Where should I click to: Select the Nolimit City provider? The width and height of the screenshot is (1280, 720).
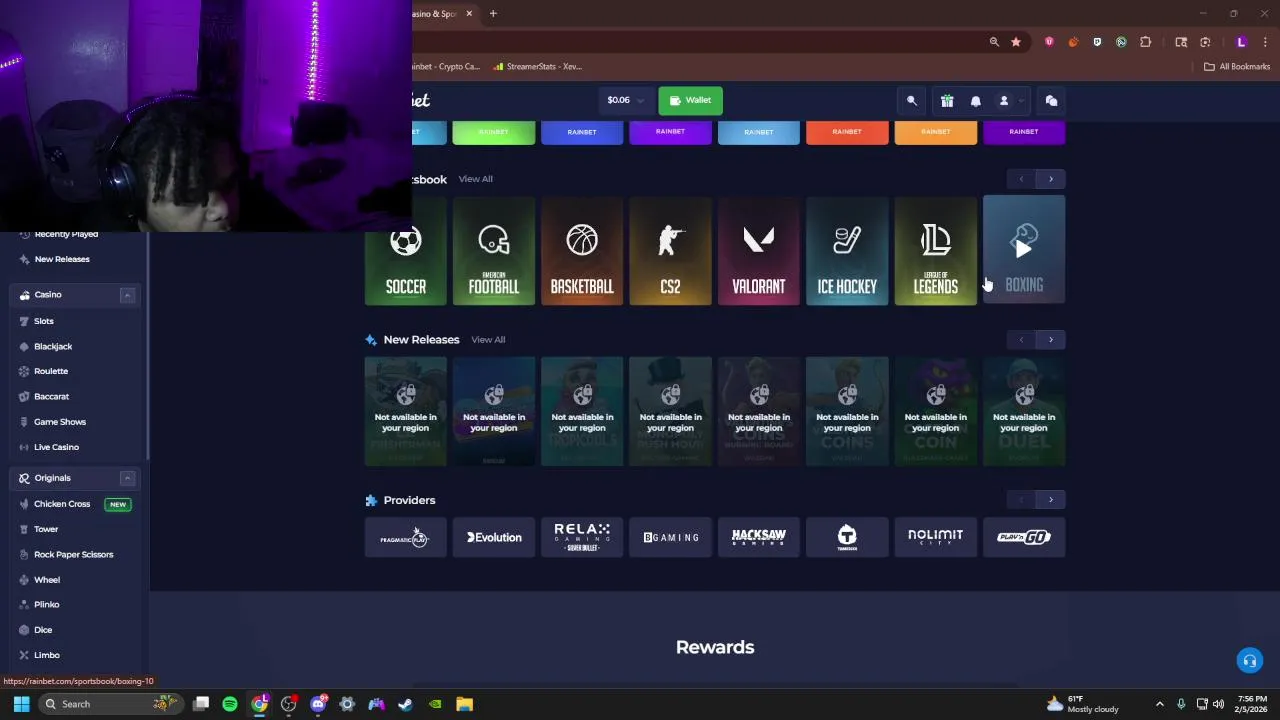pos(935,537)
